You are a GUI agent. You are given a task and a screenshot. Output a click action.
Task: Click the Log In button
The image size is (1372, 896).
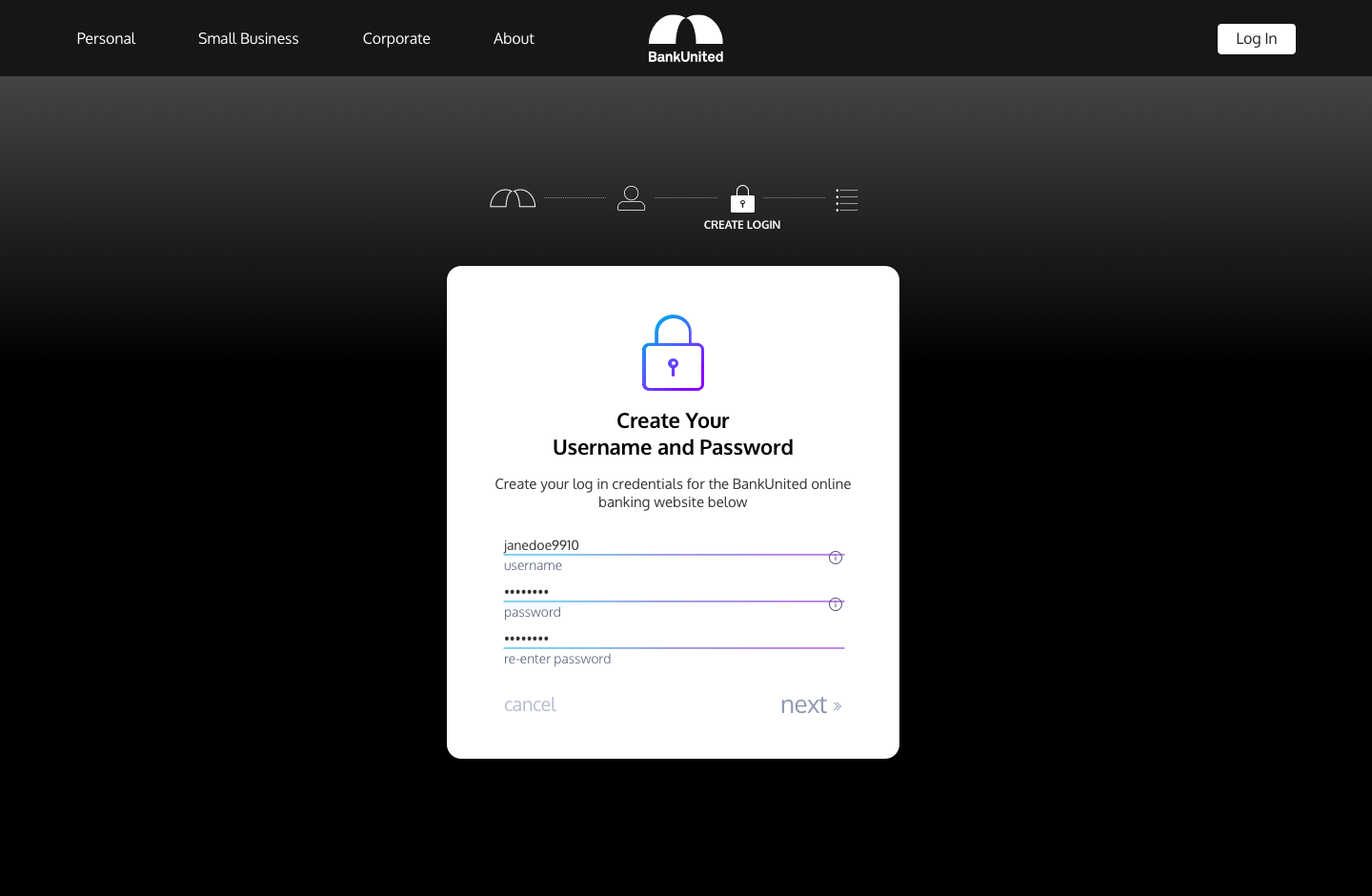tap(1257, 39)
